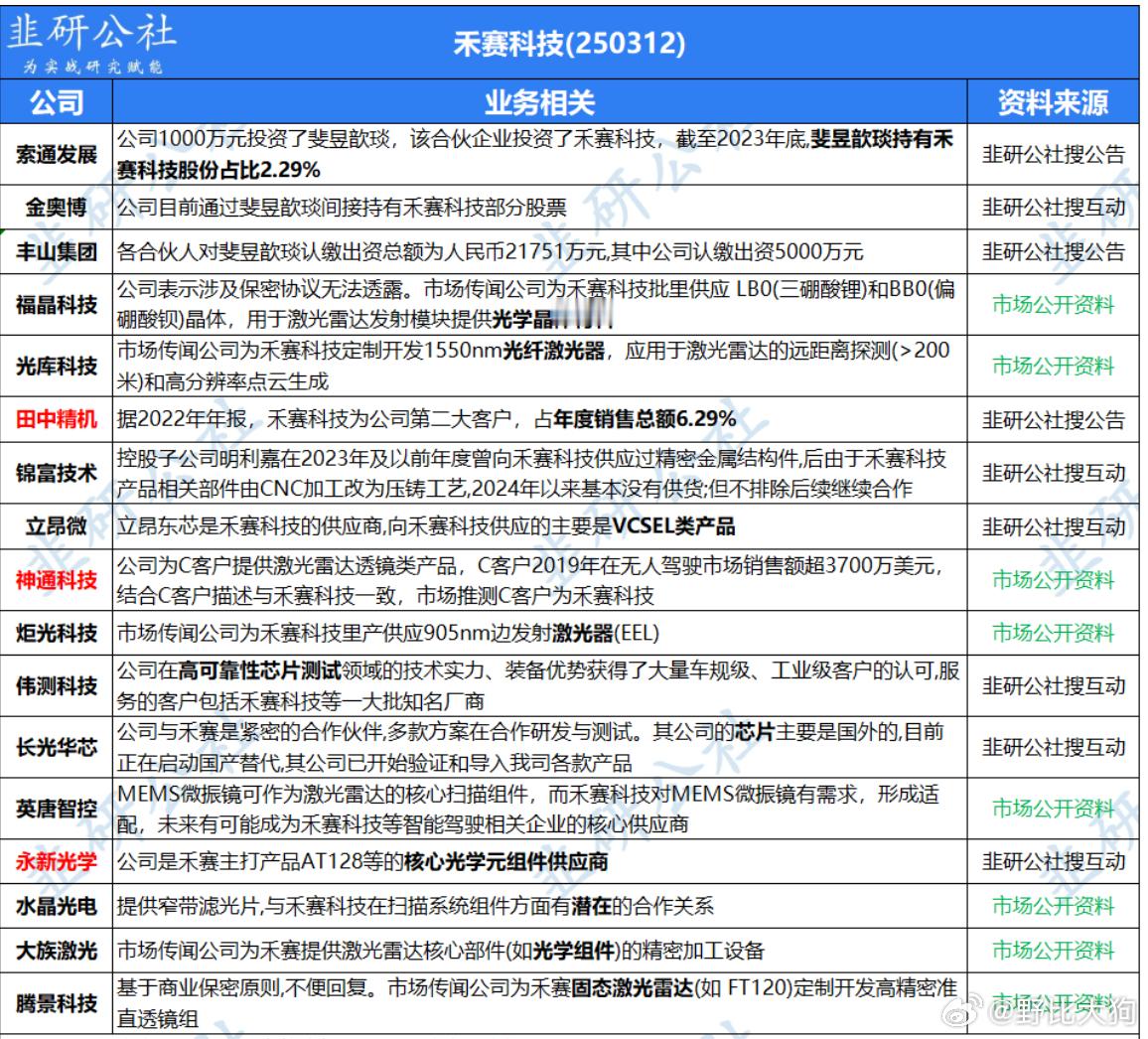Click the 业务相关 column header
The height and width of the screenshot is (1039, 1148).
pos(539,104)
